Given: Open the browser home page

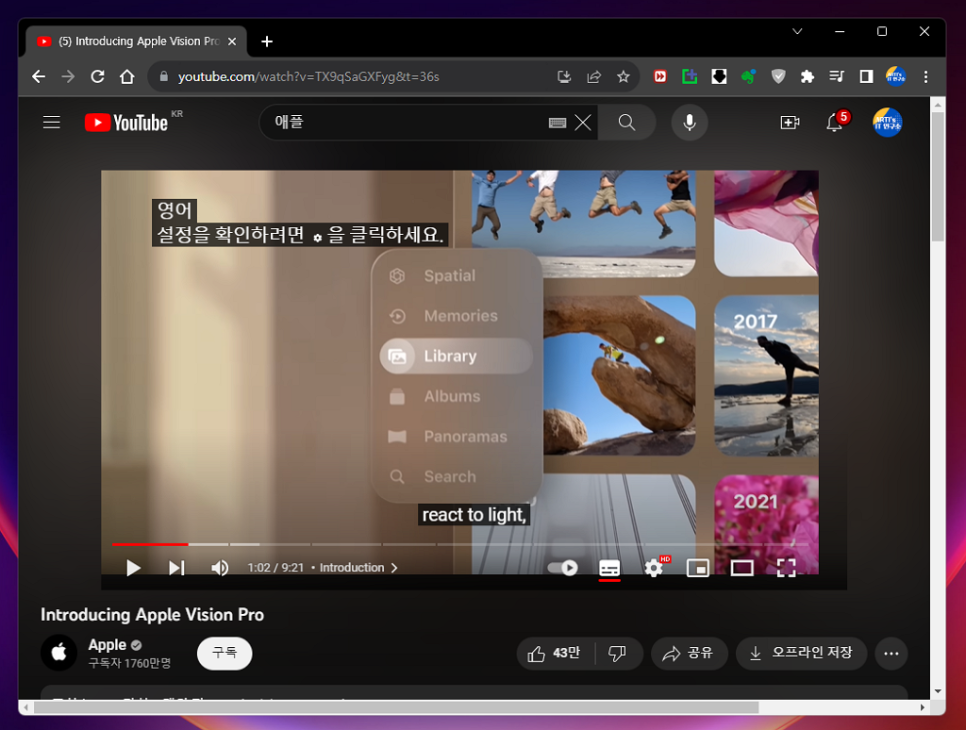Looking at the screenshot, I should coord(127,76).
